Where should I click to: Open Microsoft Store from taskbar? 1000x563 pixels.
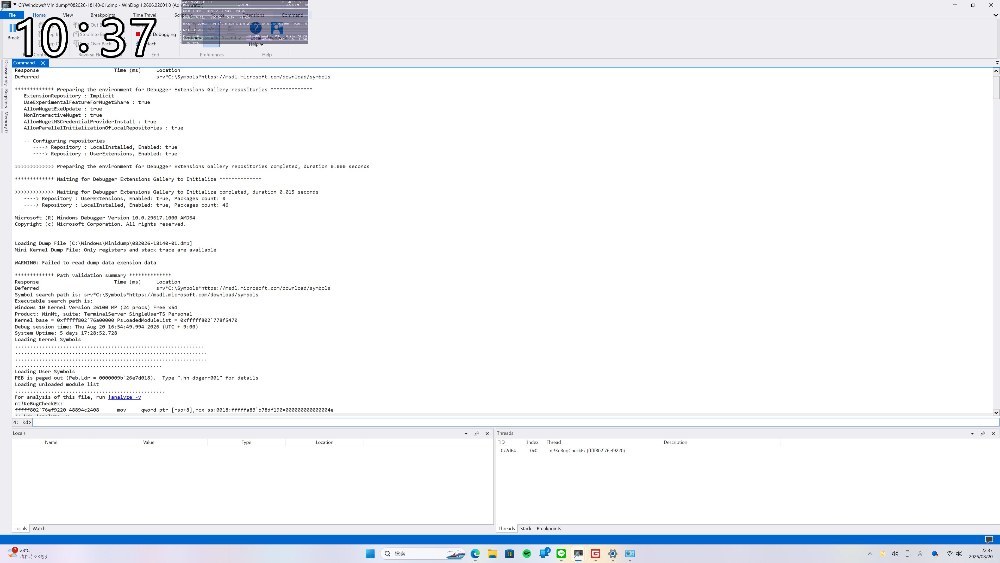pos(510,553)
